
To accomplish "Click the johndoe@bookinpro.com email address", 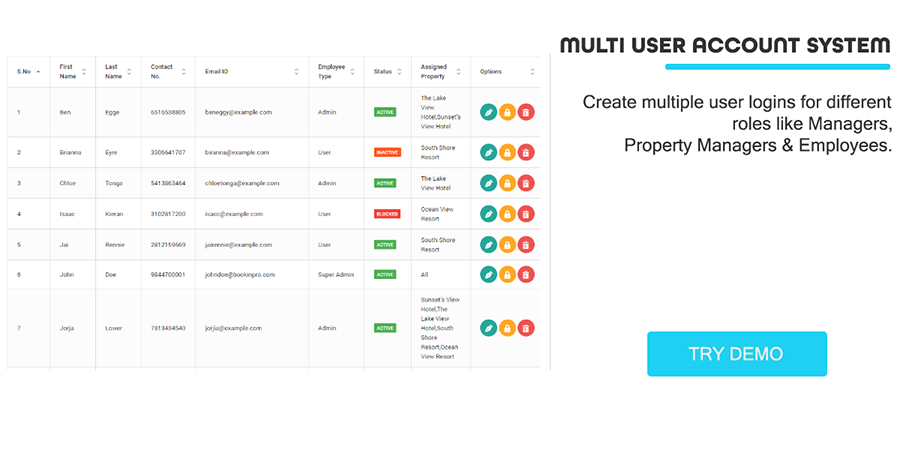I will click(235, 274).
